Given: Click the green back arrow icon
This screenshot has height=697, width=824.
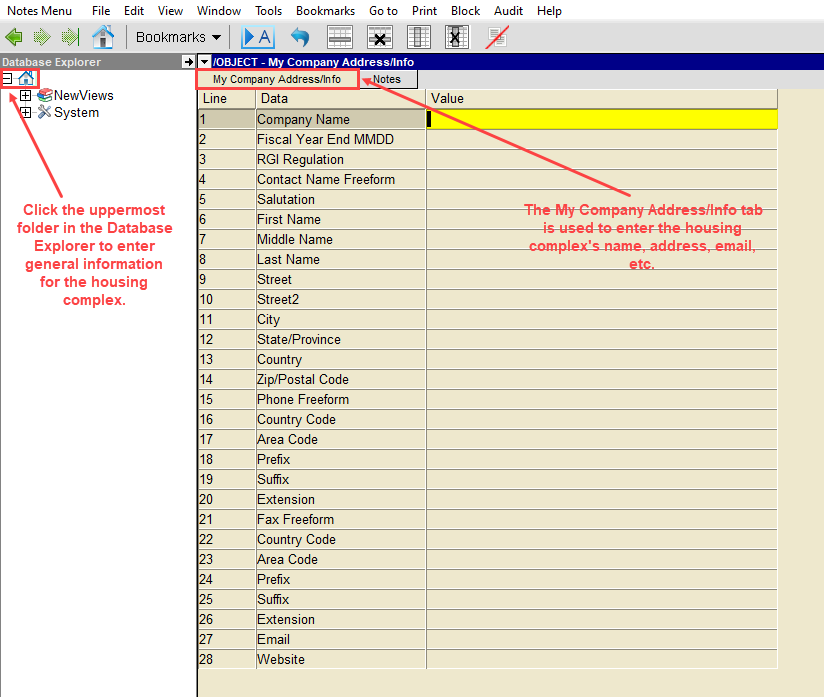Looking at the screenshot, I should click(x=14, y=38).
